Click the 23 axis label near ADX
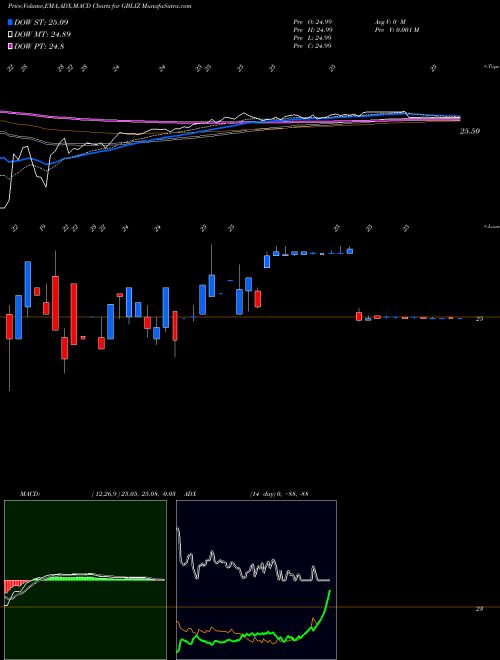The image size is (500, 660). pyautogui.click(x=479, y=608)
